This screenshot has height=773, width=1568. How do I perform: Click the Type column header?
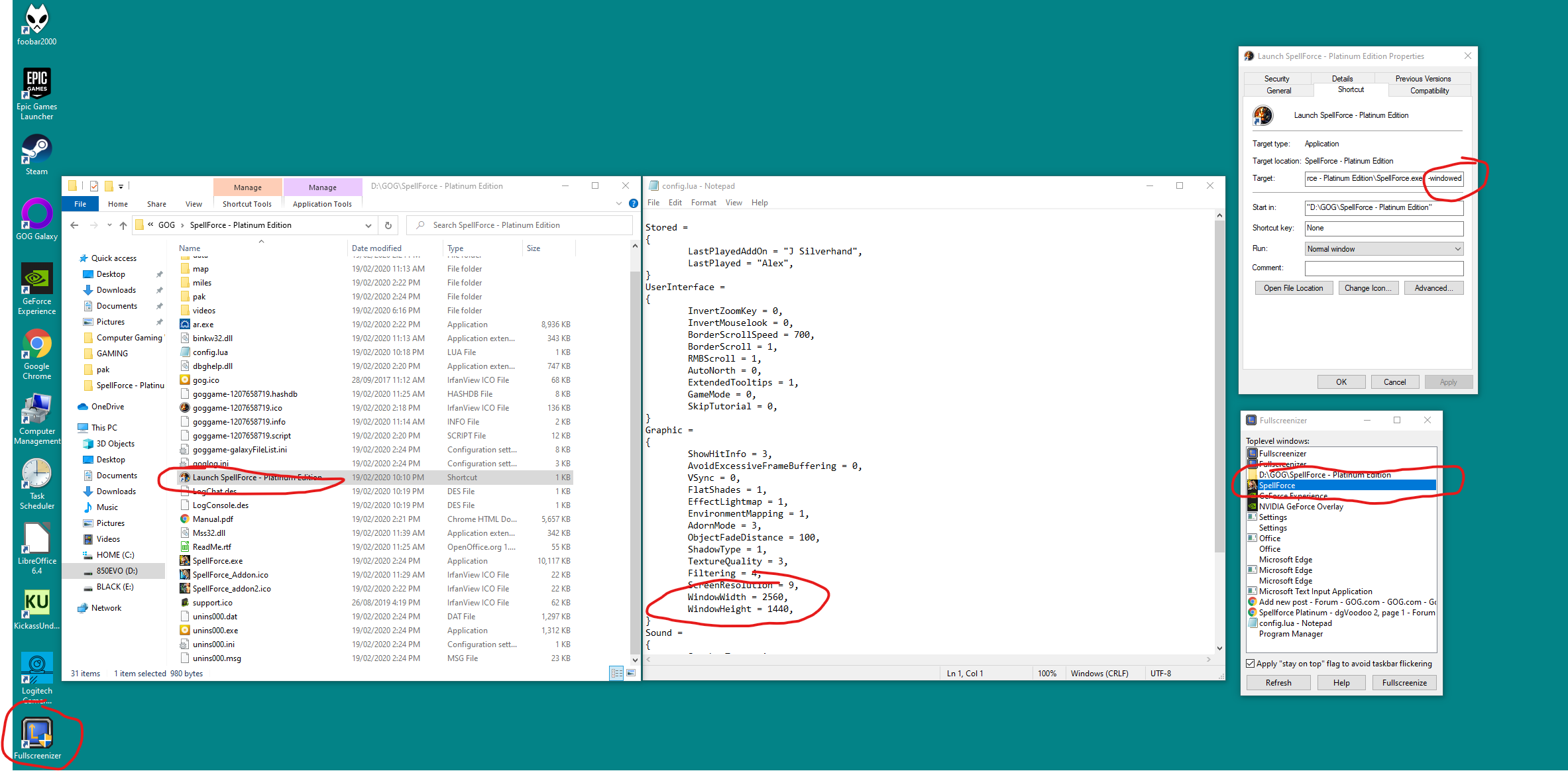click(455, 248)
